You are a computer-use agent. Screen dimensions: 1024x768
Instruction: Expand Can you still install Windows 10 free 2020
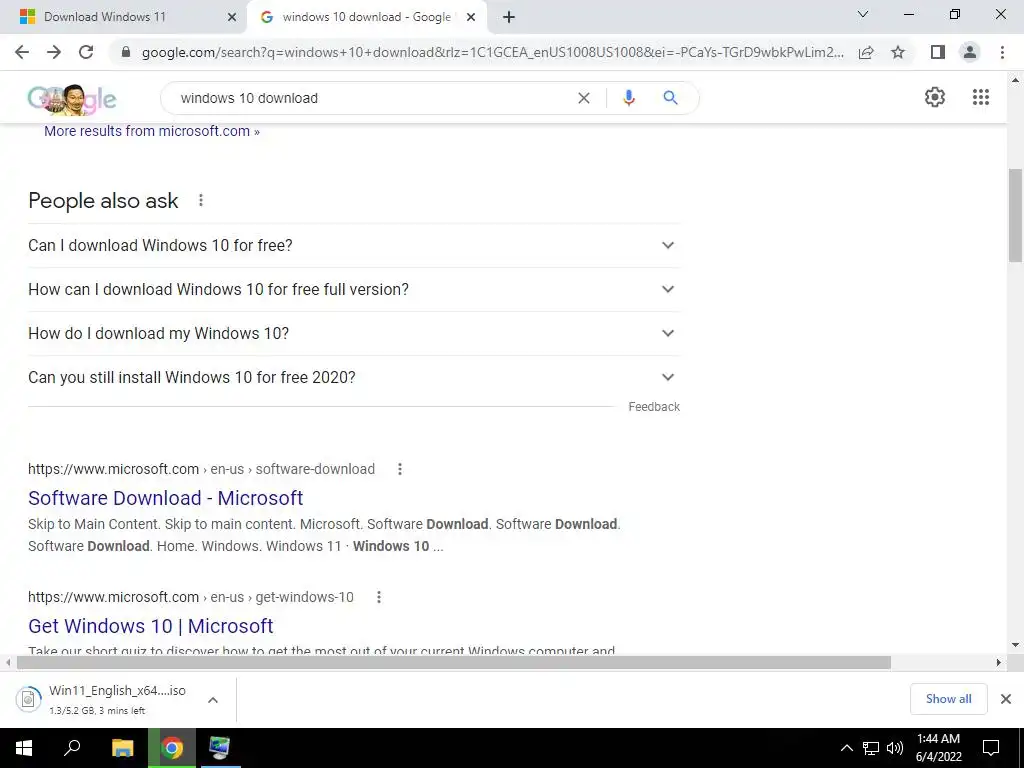coord(354,377)
